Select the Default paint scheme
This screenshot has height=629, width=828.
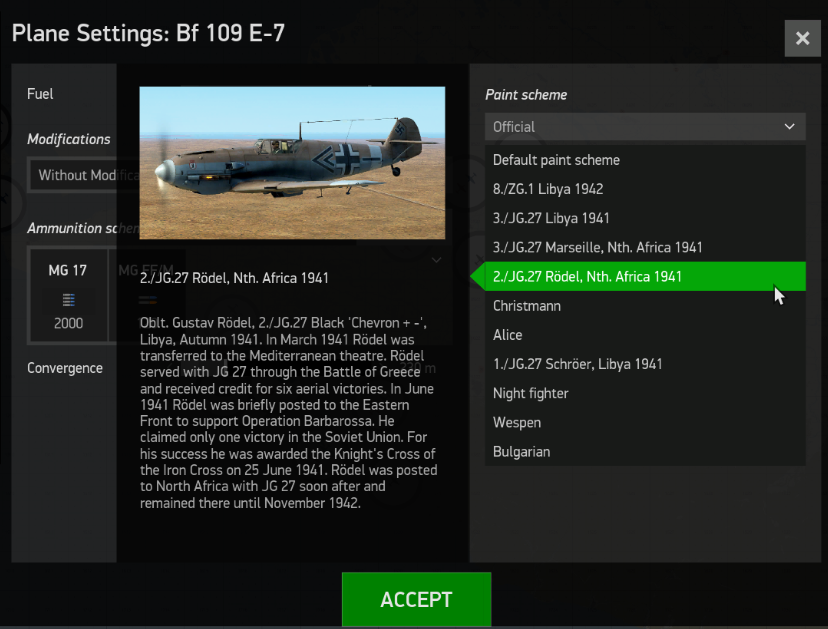click(x=556, y=159)
